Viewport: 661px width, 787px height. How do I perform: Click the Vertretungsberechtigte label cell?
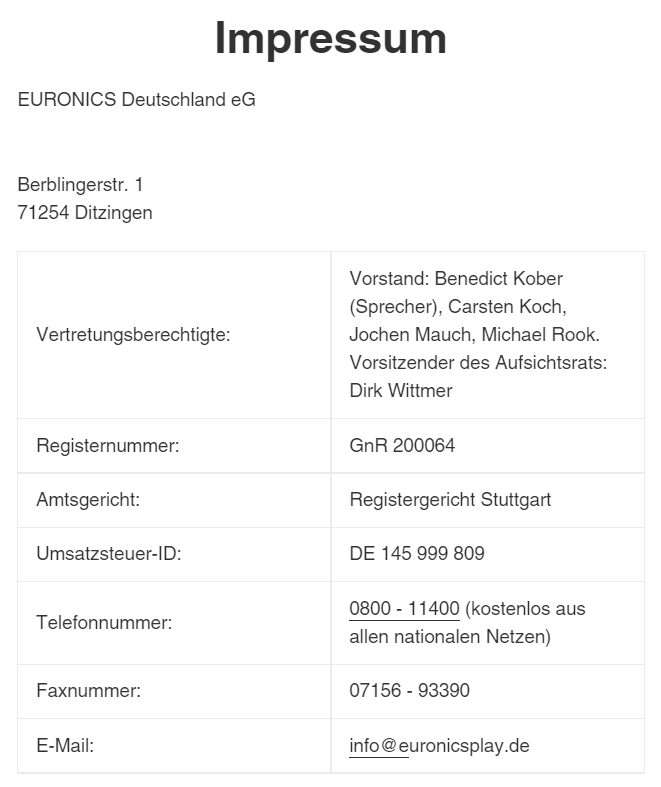(174, 335)
